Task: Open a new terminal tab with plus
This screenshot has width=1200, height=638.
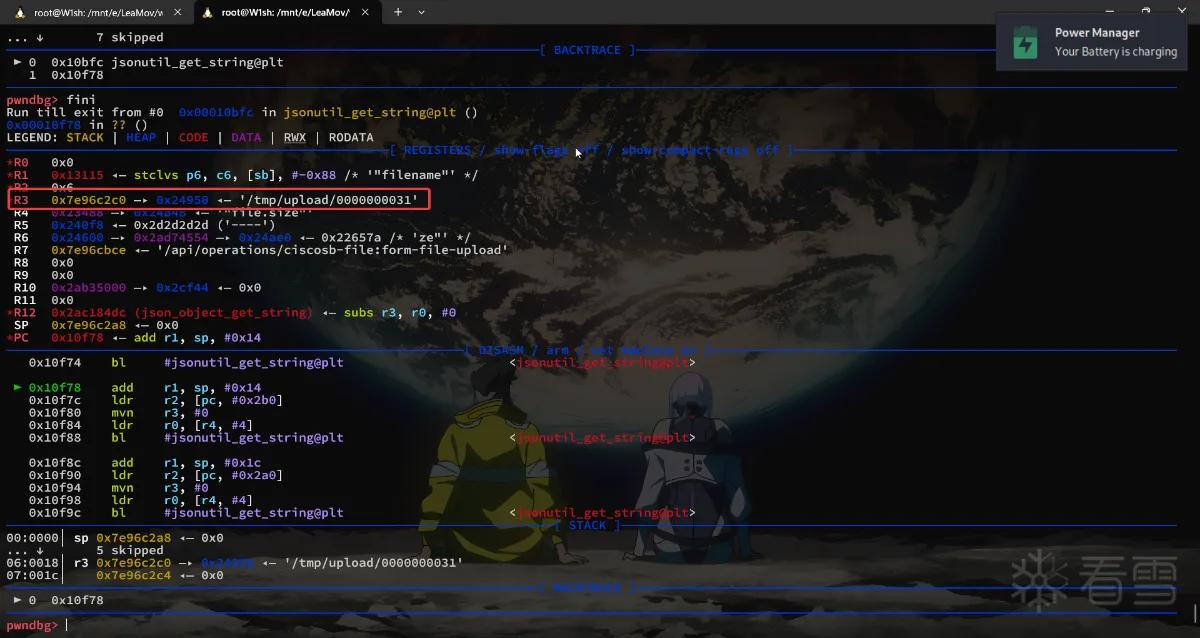Action: 398,12
